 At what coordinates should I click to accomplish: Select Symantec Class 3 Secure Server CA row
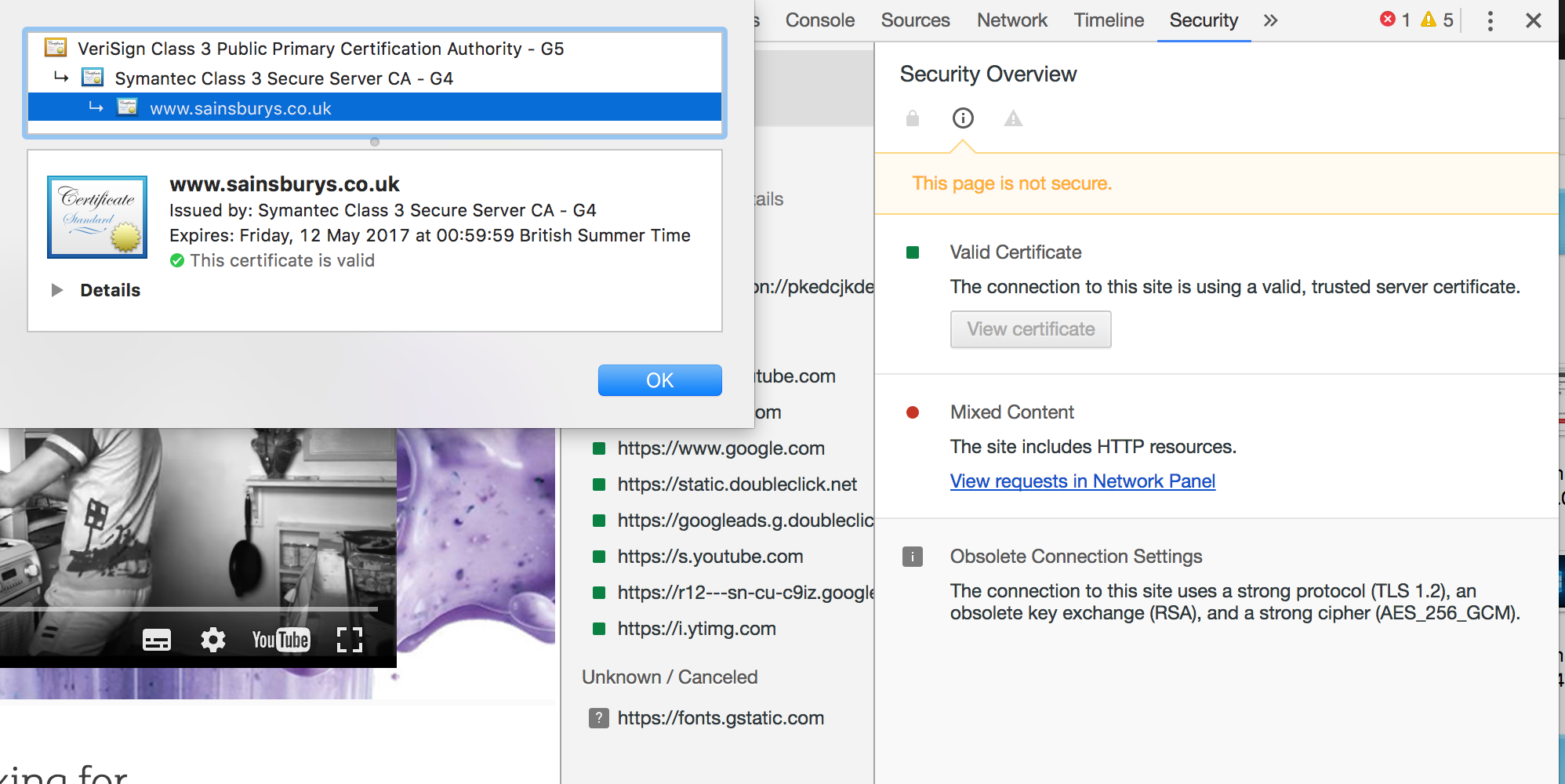pyautogui.click(x=375, y=78)
